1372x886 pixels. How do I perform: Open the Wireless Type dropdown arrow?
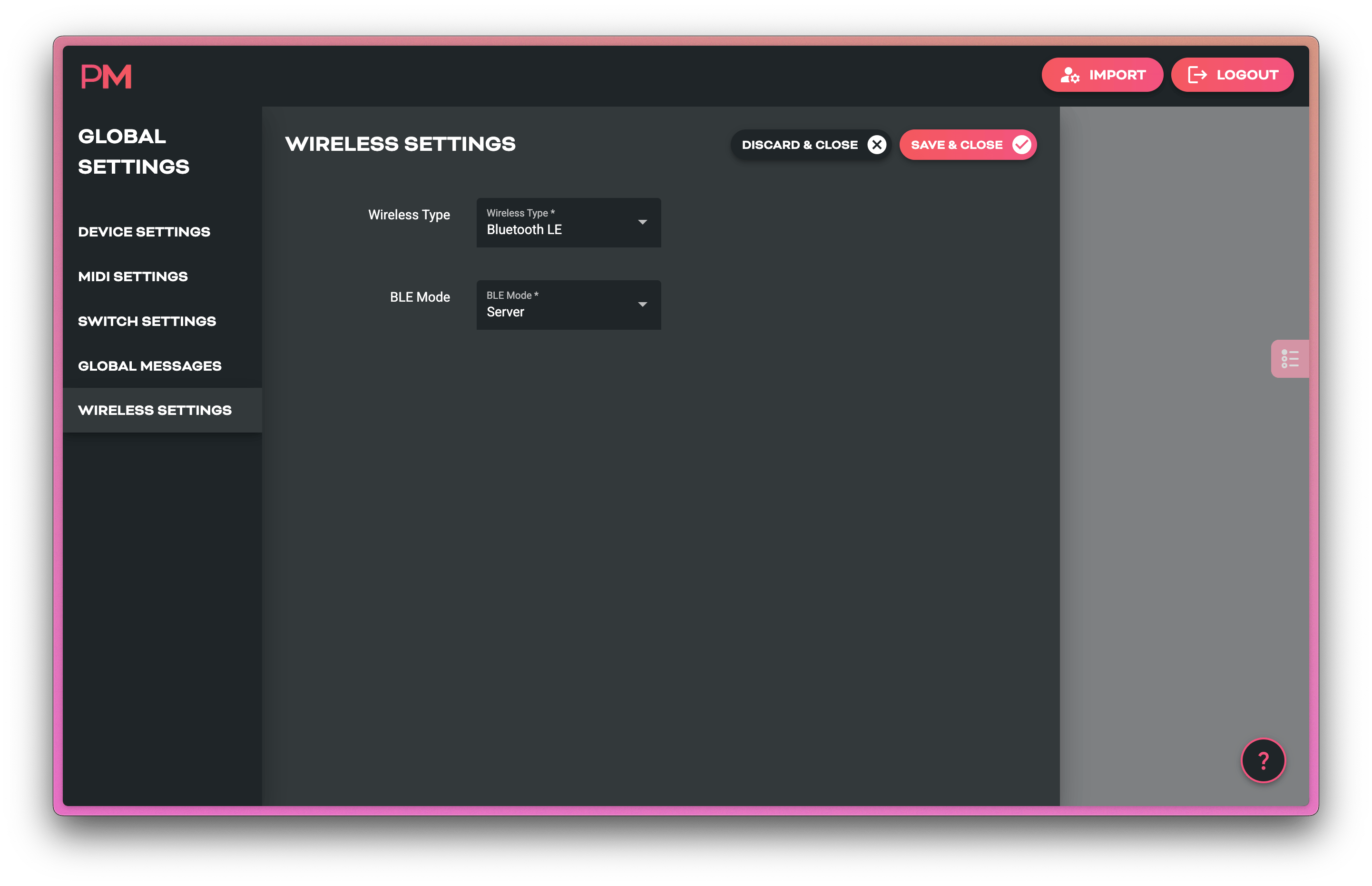643,222
